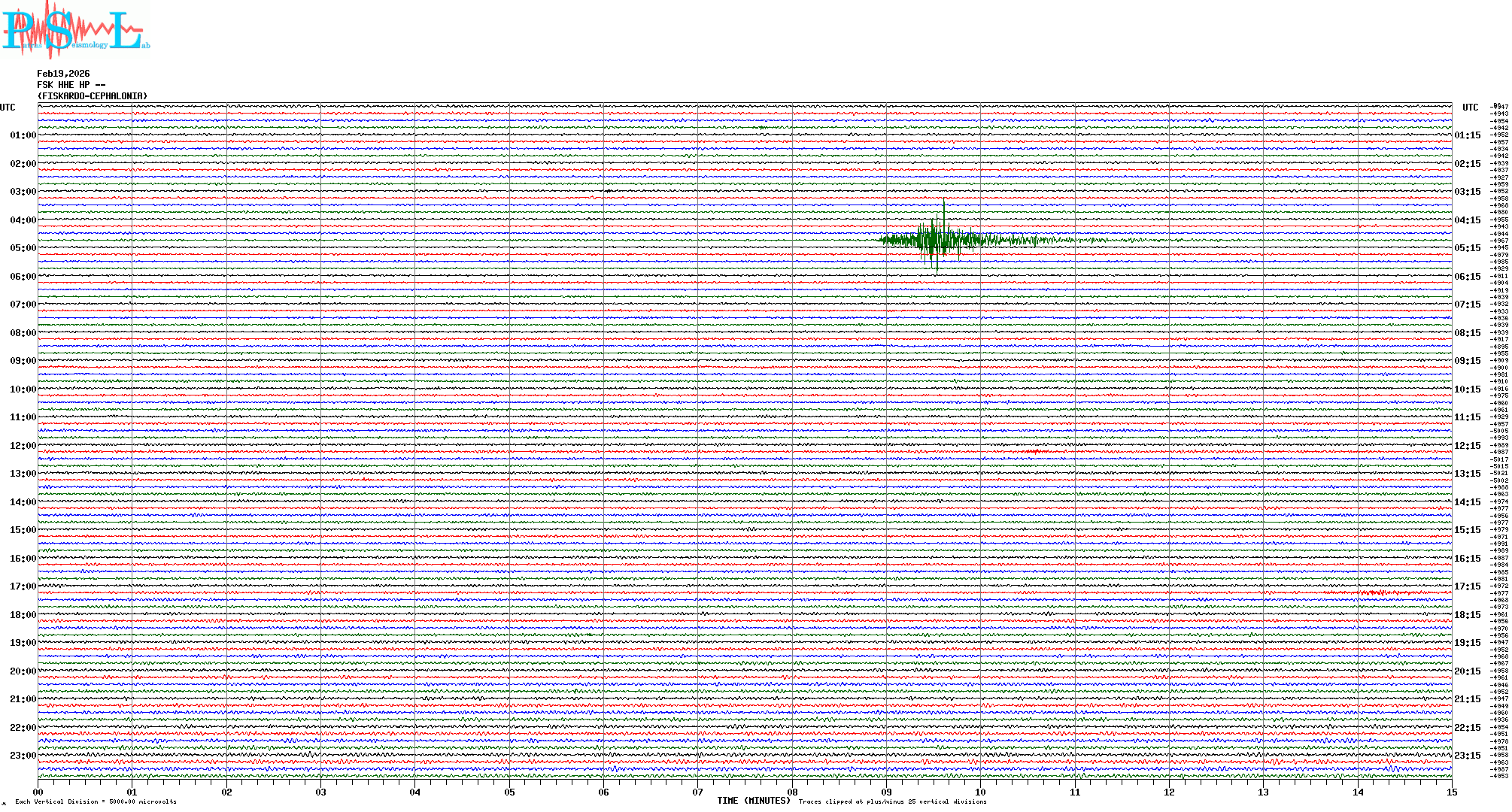Click the UTC label at top right
Screen dimensions: 1512x812
coord(1470,108)
